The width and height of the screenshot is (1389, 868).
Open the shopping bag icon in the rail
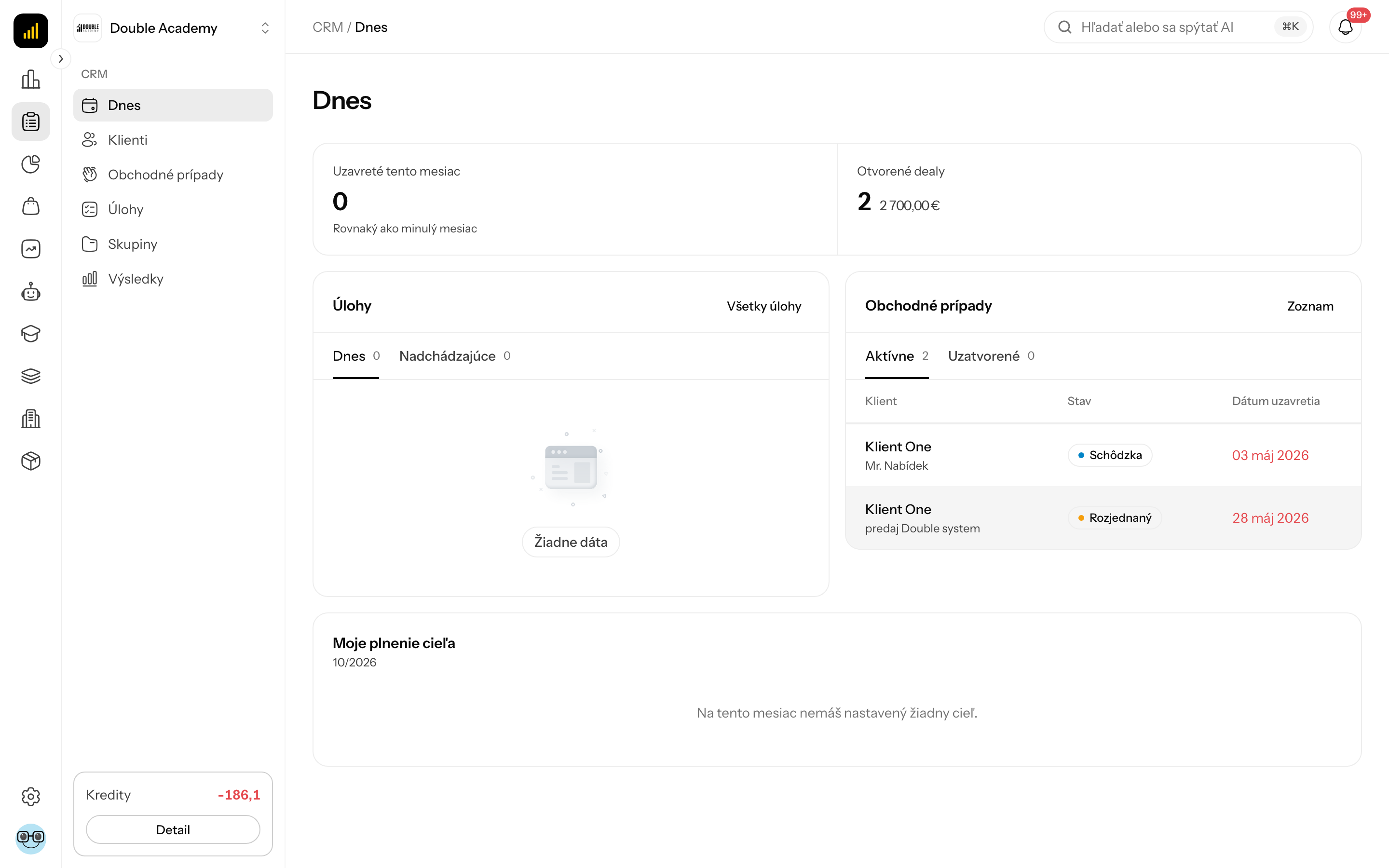[x=30, y=207]
